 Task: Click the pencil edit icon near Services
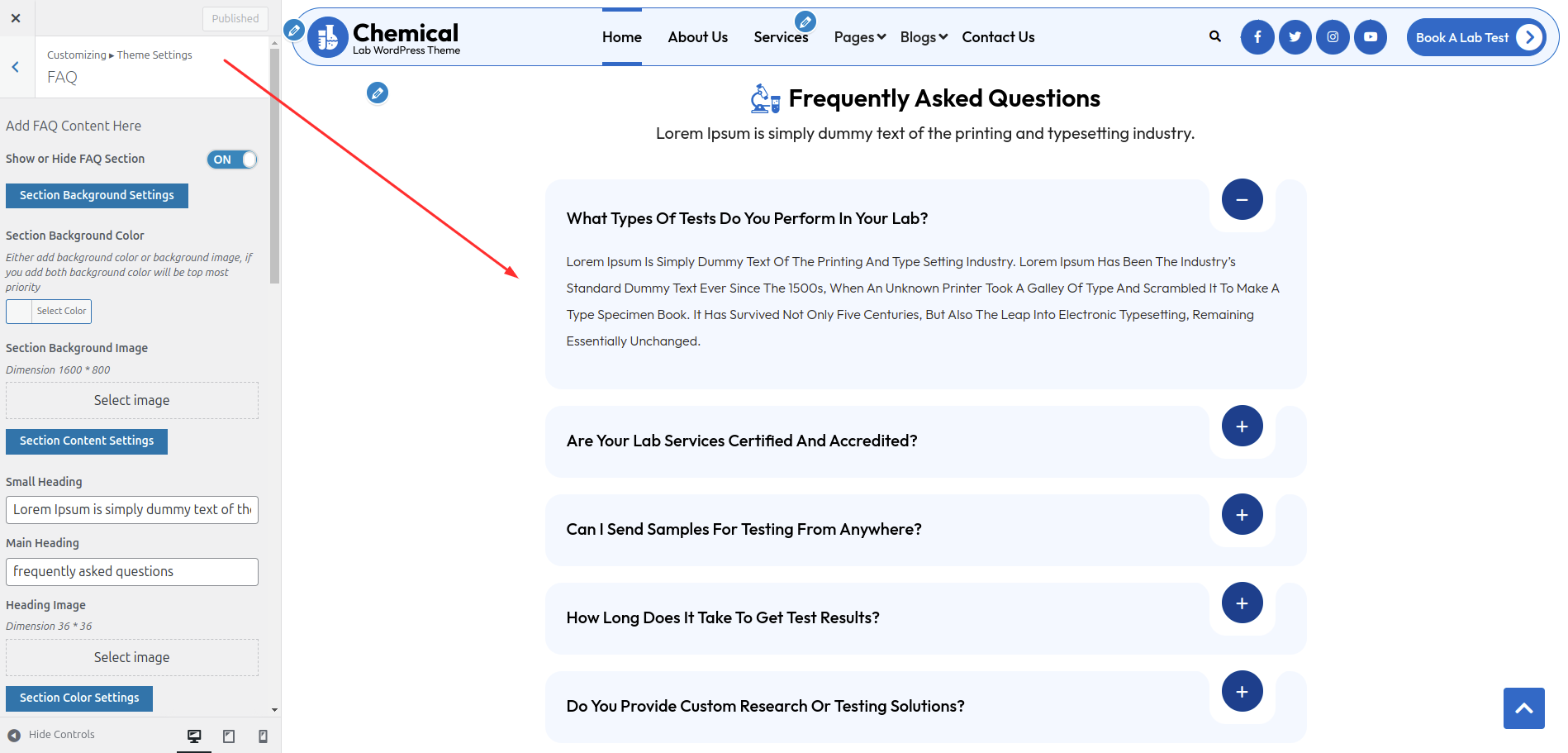805,21
